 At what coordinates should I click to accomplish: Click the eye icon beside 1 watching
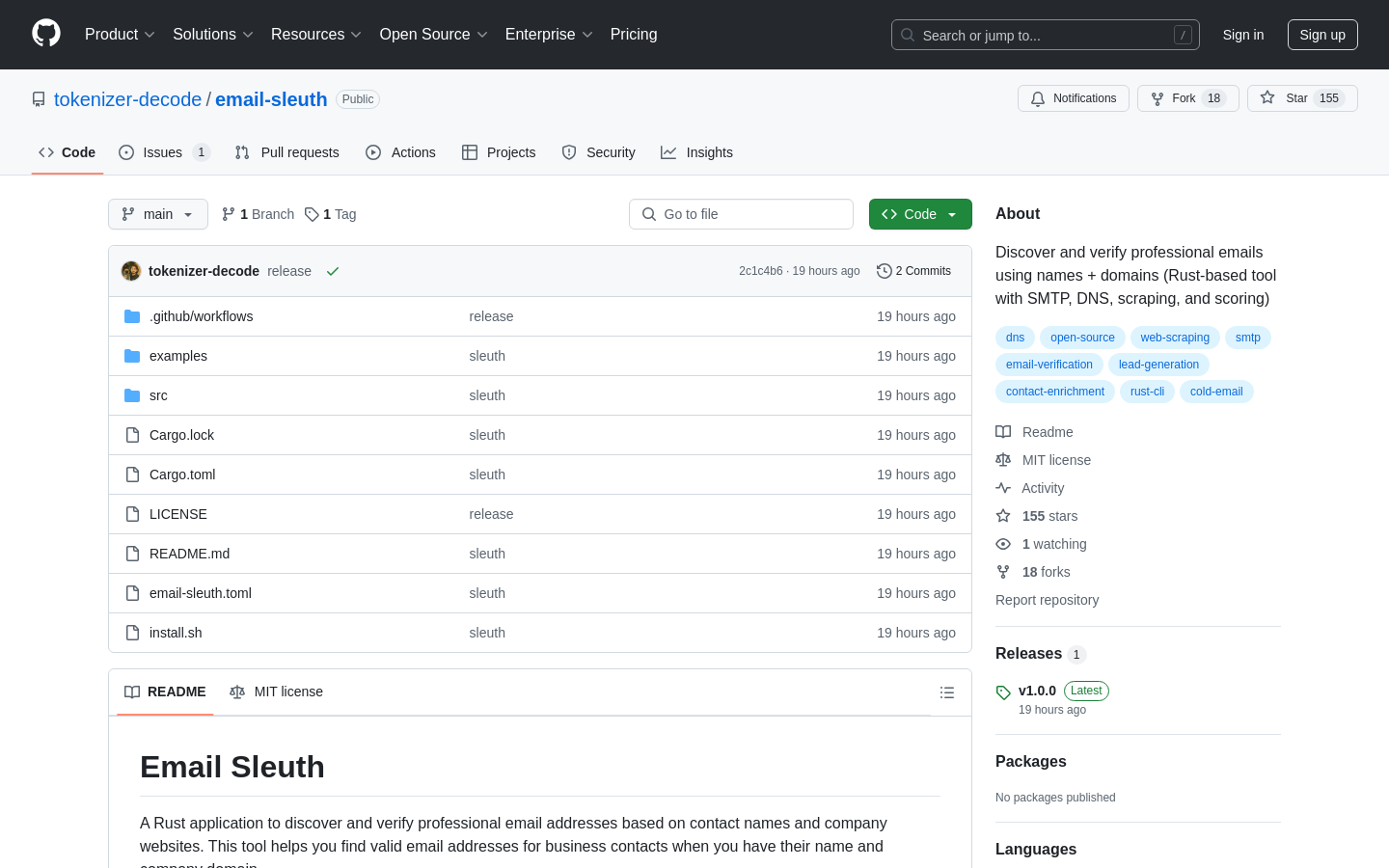point(1003,544)
